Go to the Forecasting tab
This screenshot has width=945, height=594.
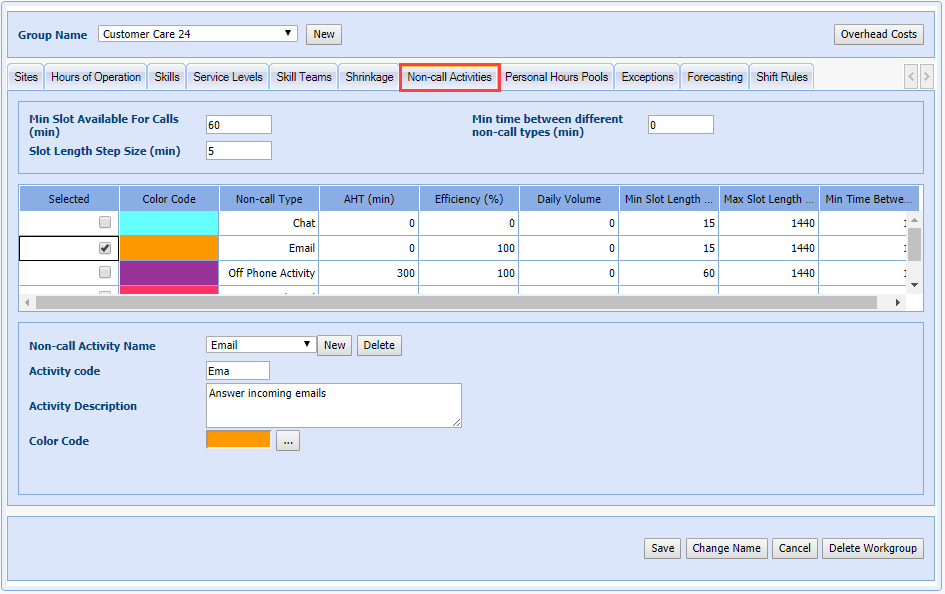pos(714,77)
